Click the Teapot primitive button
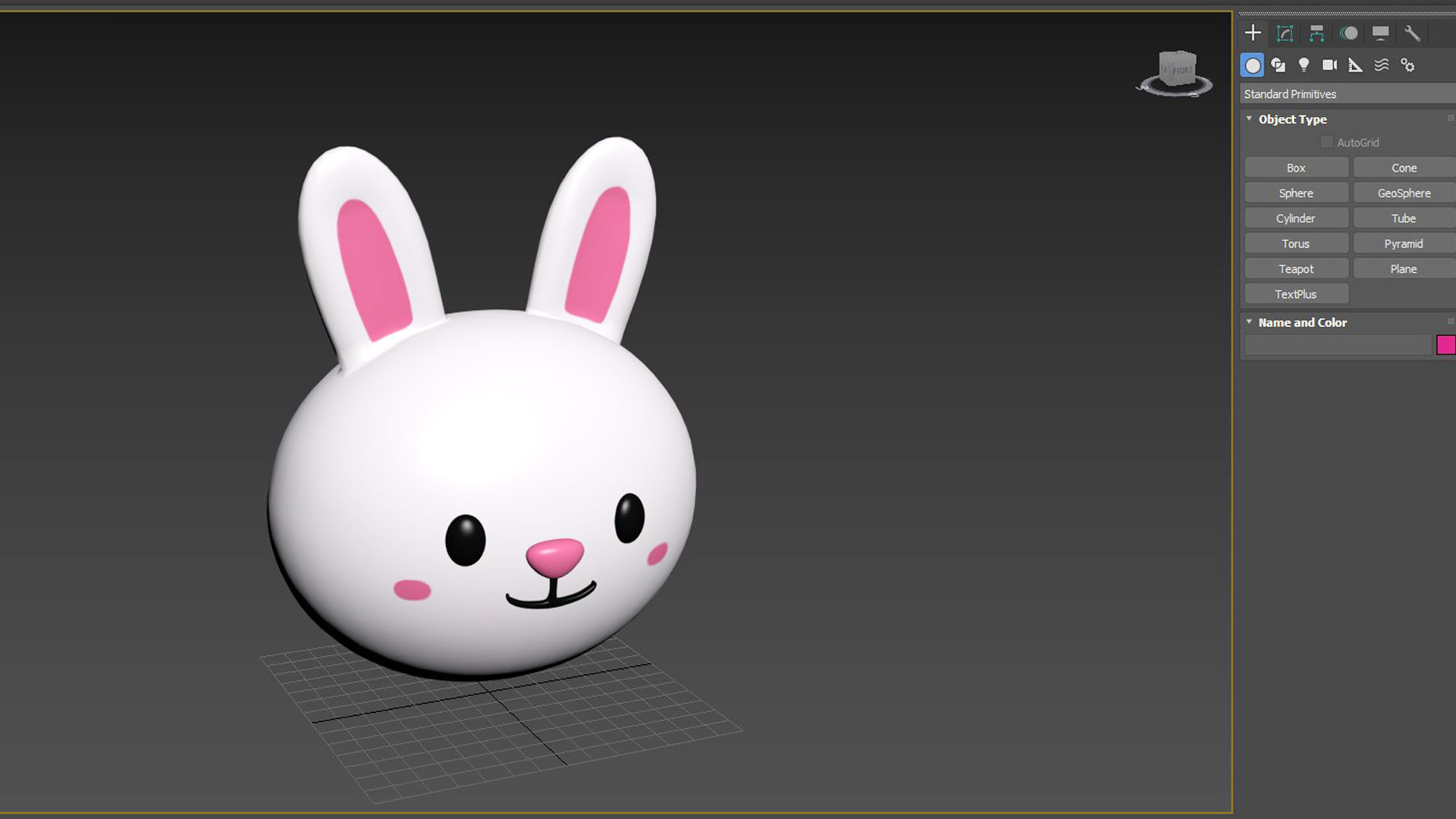Screen dimensions: 1456x819 click(x=1296, y=268)
